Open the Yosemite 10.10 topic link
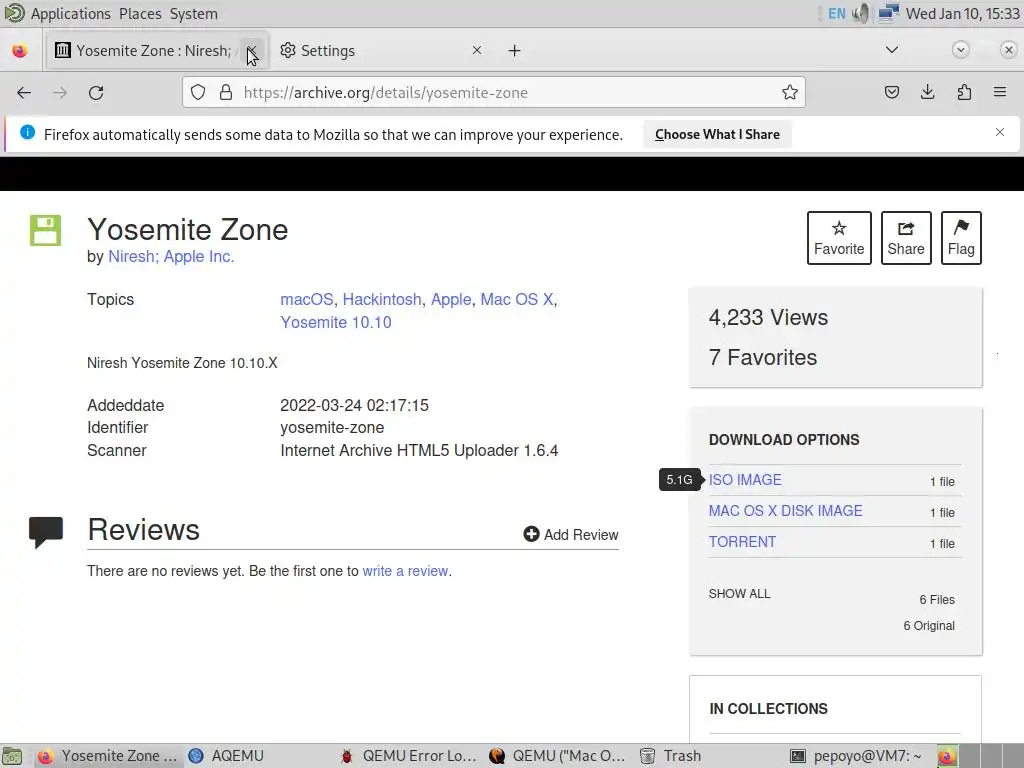 point(336,323)
